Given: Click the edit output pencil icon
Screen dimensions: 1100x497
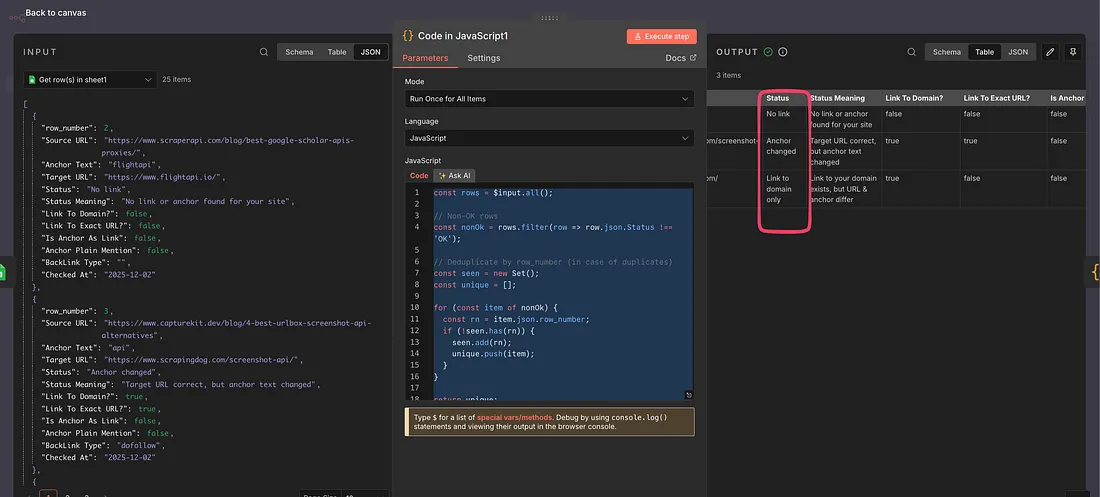Looking at the screenshot, I should (1049, 52).
